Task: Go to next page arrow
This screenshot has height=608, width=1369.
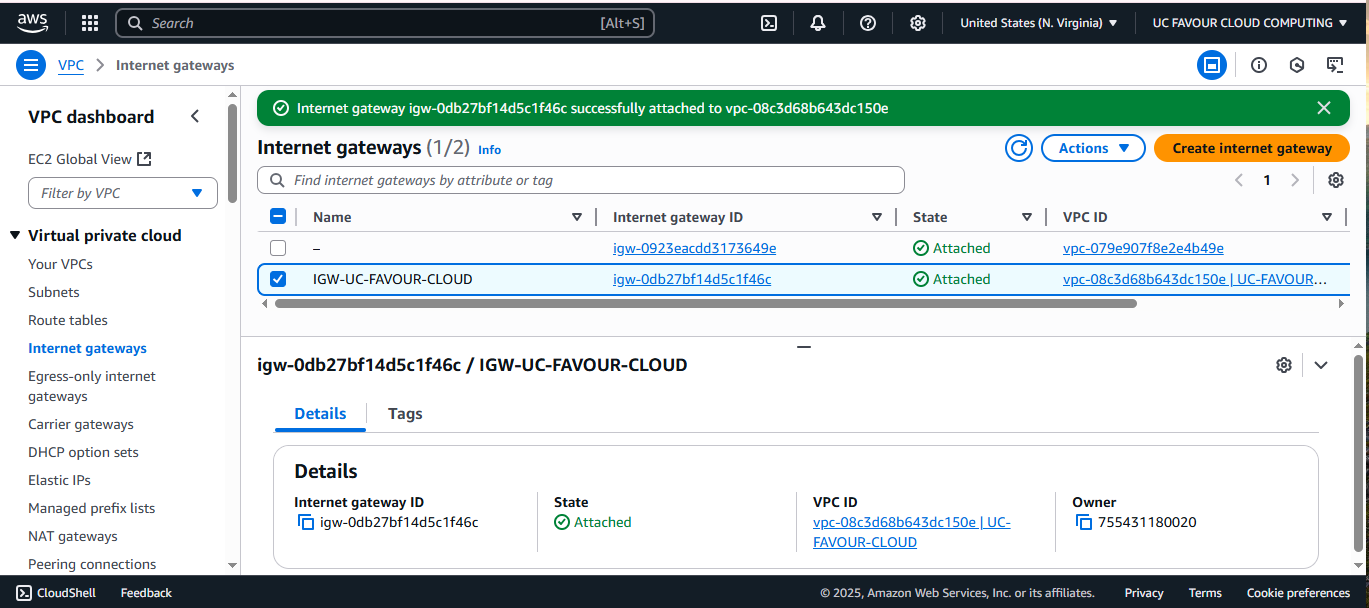Action: (1295, 180)
